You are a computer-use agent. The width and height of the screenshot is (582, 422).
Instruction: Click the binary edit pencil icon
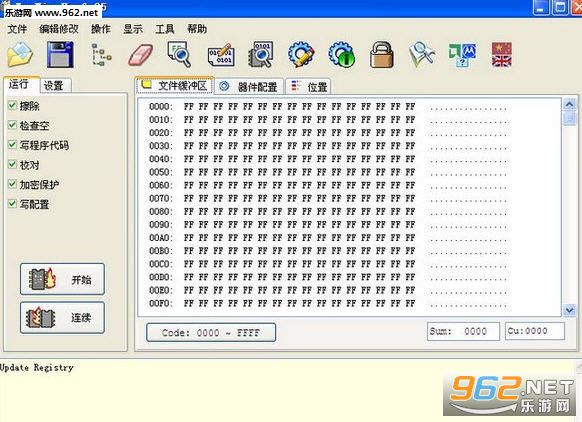pos(221,55)
